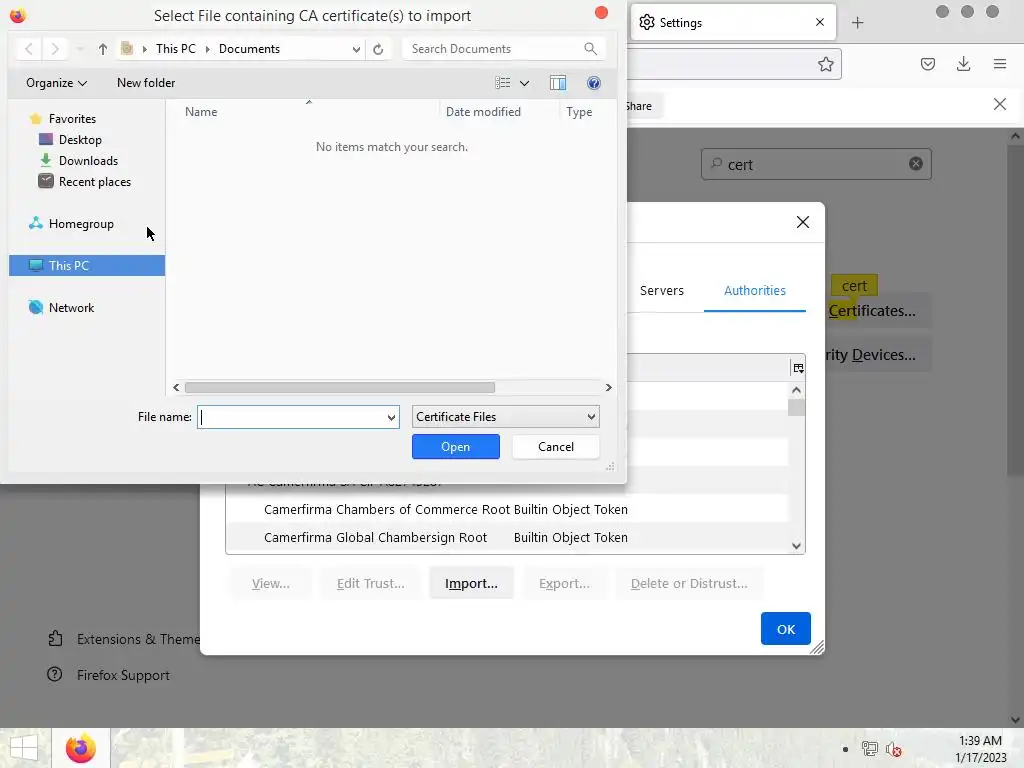Click the search magnifier in Search Documents
The height and width of the screenshot is (768, 1024).
coord(590,49)
